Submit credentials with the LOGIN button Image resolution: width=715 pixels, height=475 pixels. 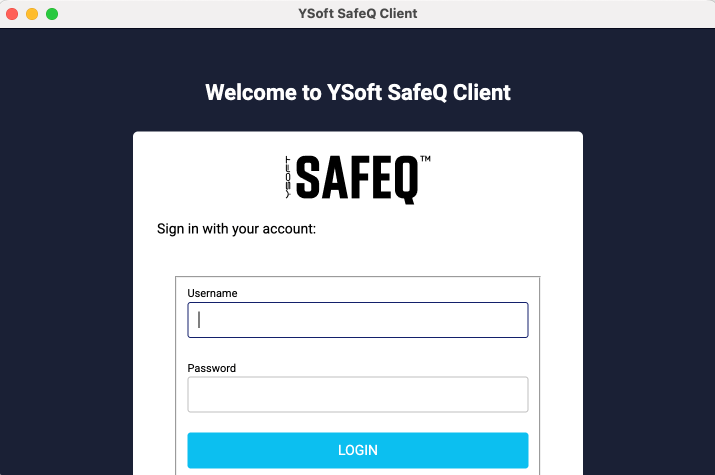click(x=358, y=450)
